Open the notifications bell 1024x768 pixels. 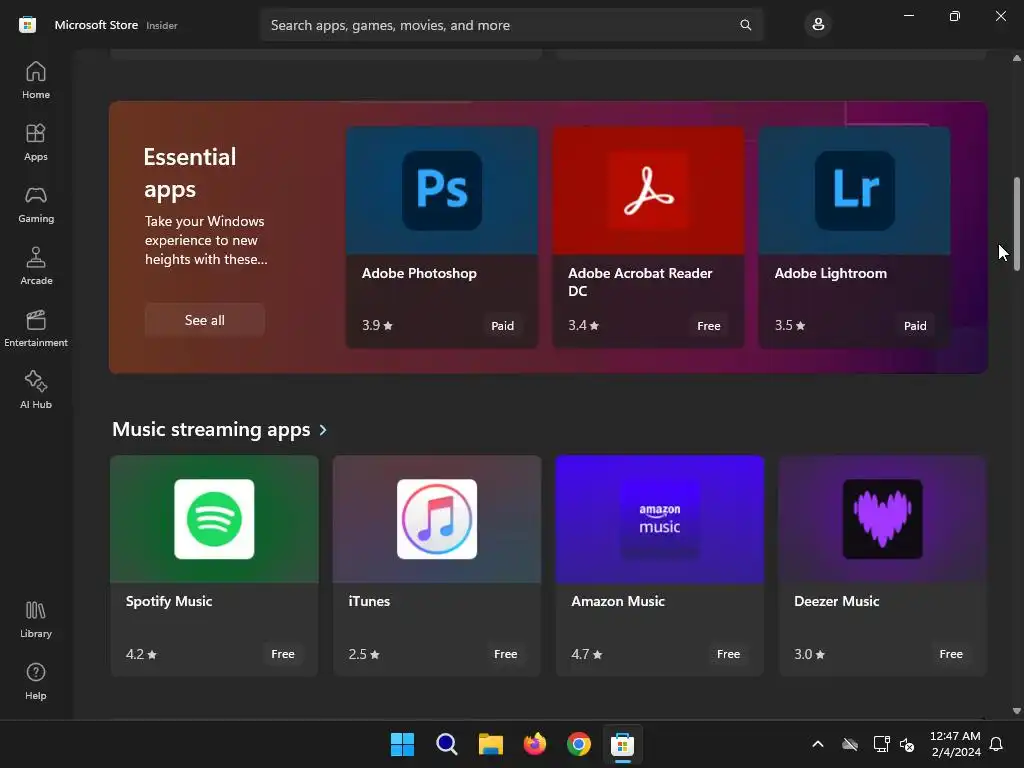pos(996,744)
